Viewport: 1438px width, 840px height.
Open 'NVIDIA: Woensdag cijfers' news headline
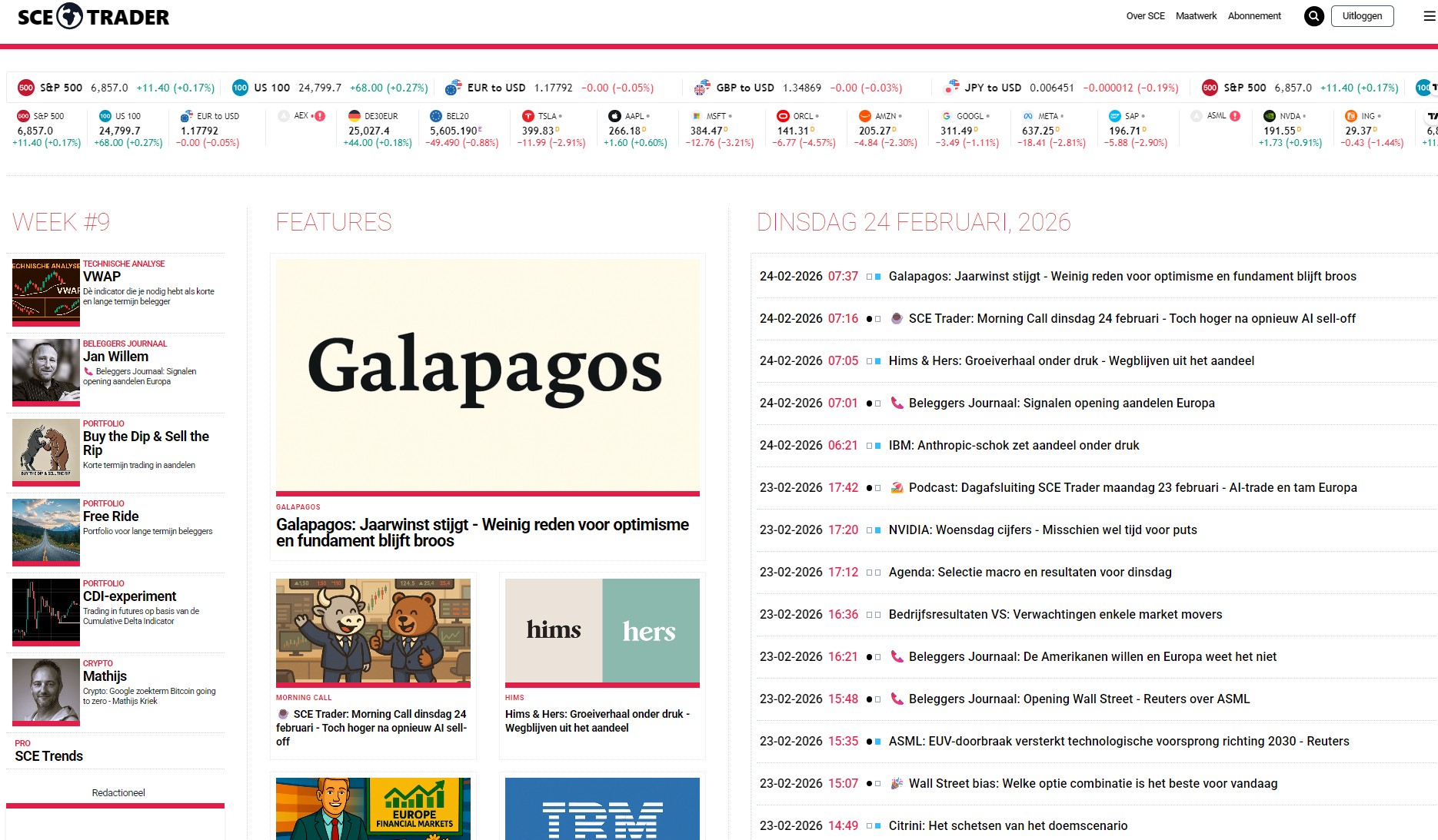(x=1043, y=530)
